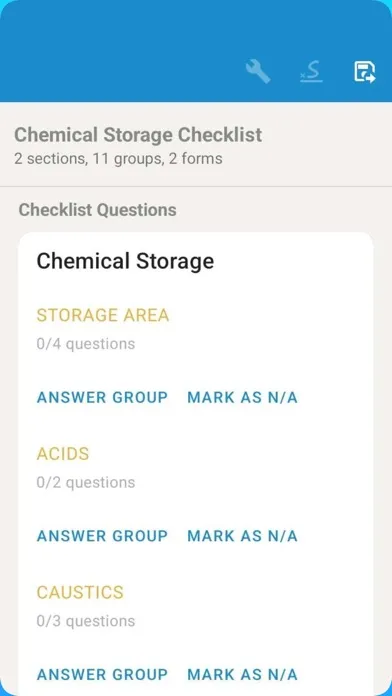Tap the 2 sections, 11 groups summary
The height and width of the screenshot is (696, 392).
click(118, 158)
